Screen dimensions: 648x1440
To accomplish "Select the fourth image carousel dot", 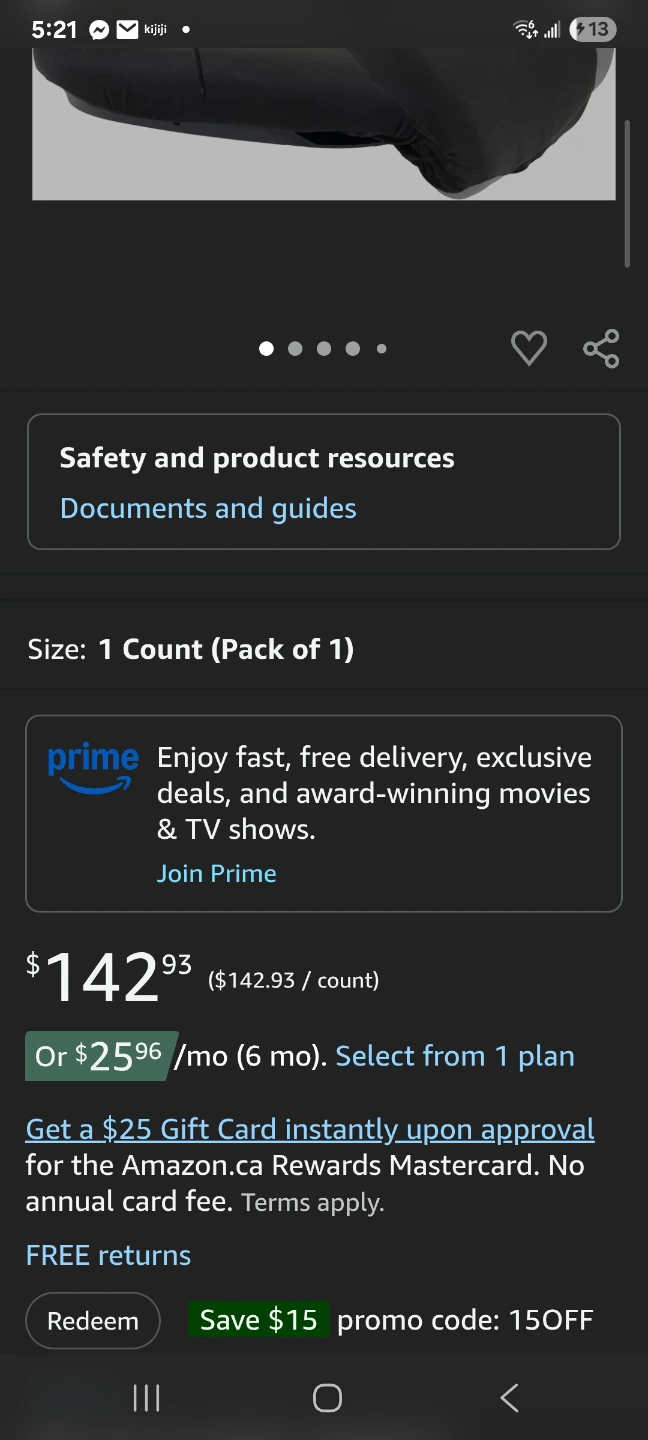I will (x=352, y=348).
